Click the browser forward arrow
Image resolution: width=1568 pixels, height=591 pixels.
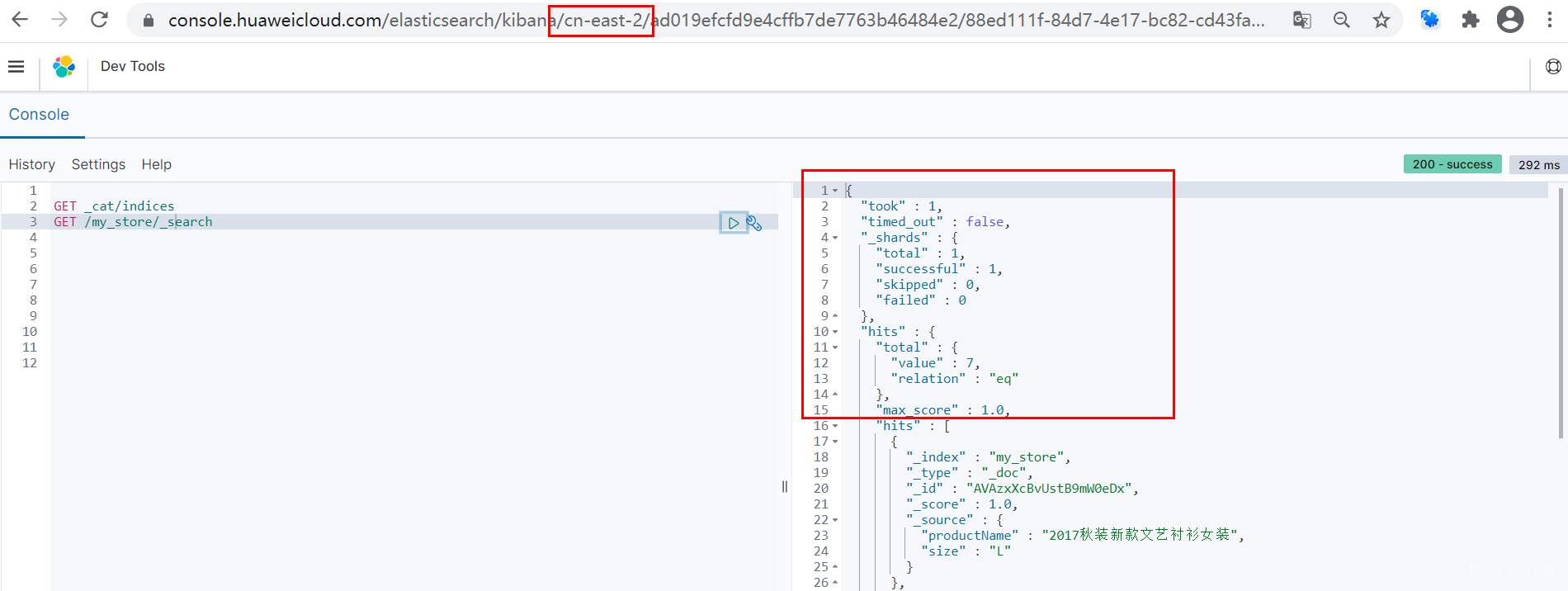(x=59, y=20)
